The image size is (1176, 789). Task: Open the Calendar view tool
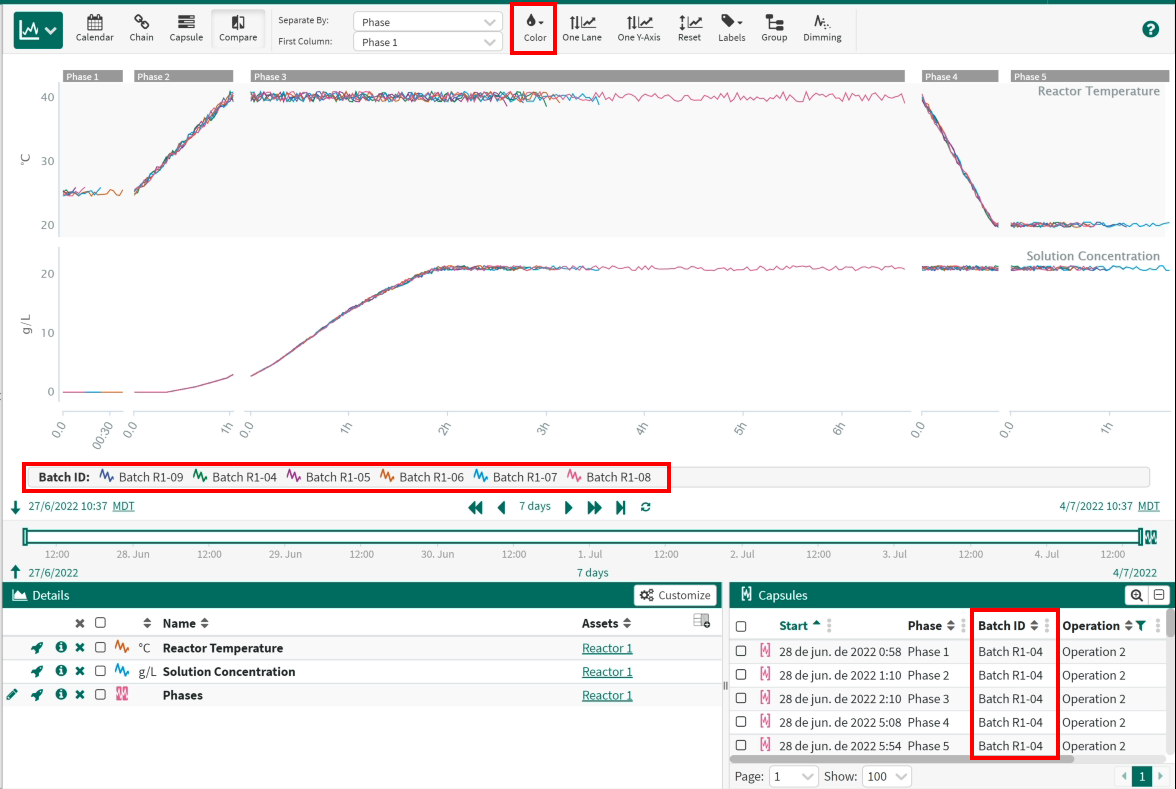tap(94, 28)
